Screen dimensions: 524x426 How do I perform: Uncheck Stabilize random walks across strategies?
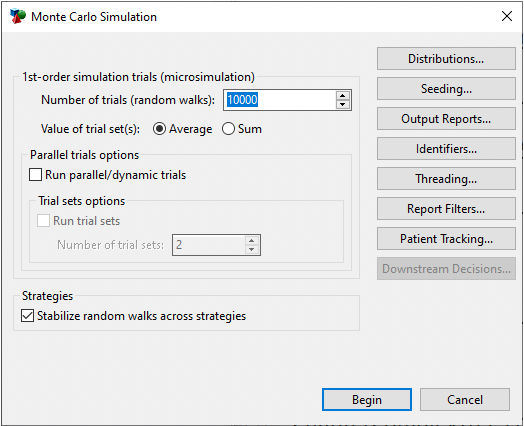coord(27,316)
